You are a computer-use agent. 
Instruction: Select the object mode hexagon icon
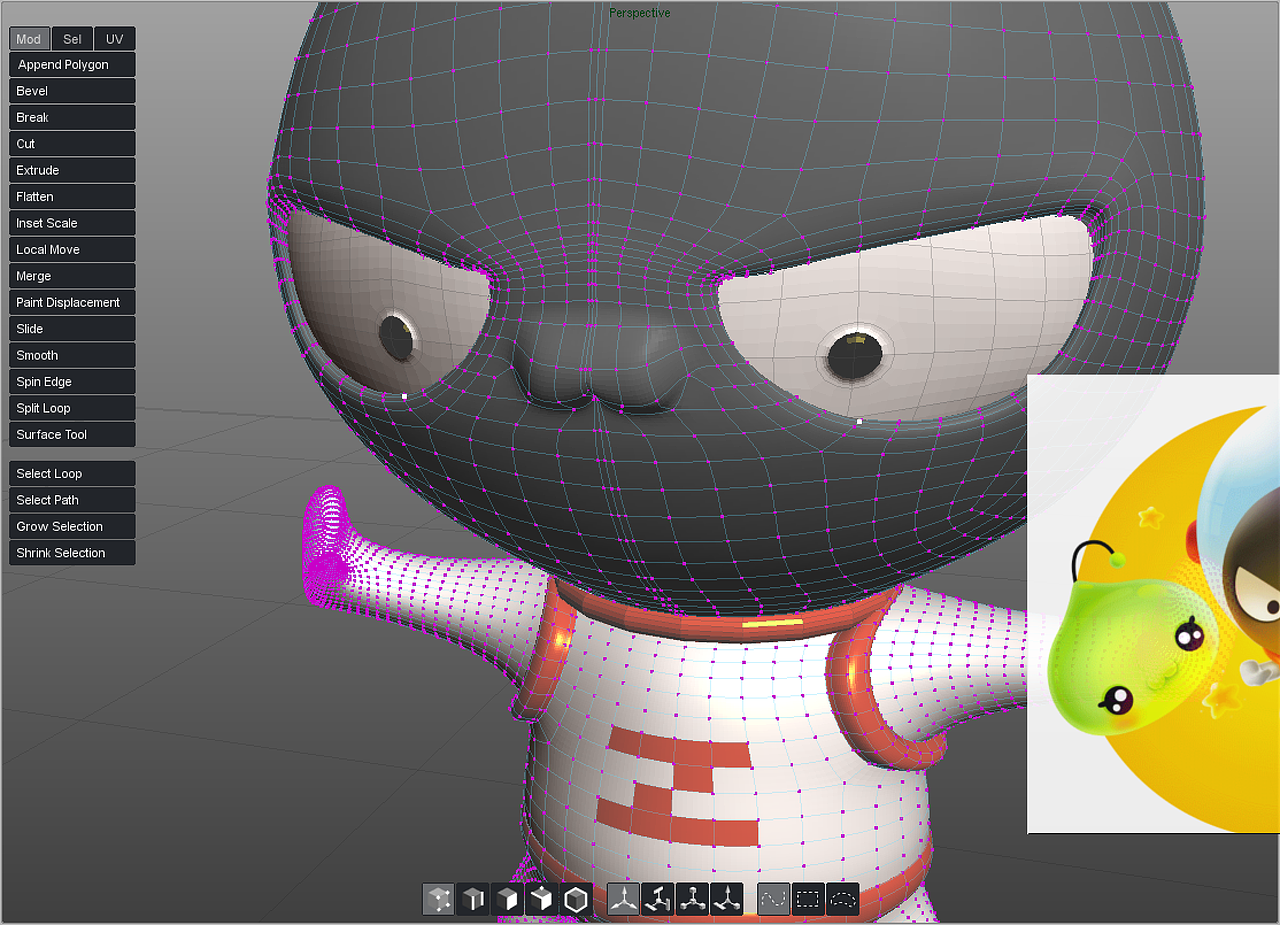tap(576, 899)
